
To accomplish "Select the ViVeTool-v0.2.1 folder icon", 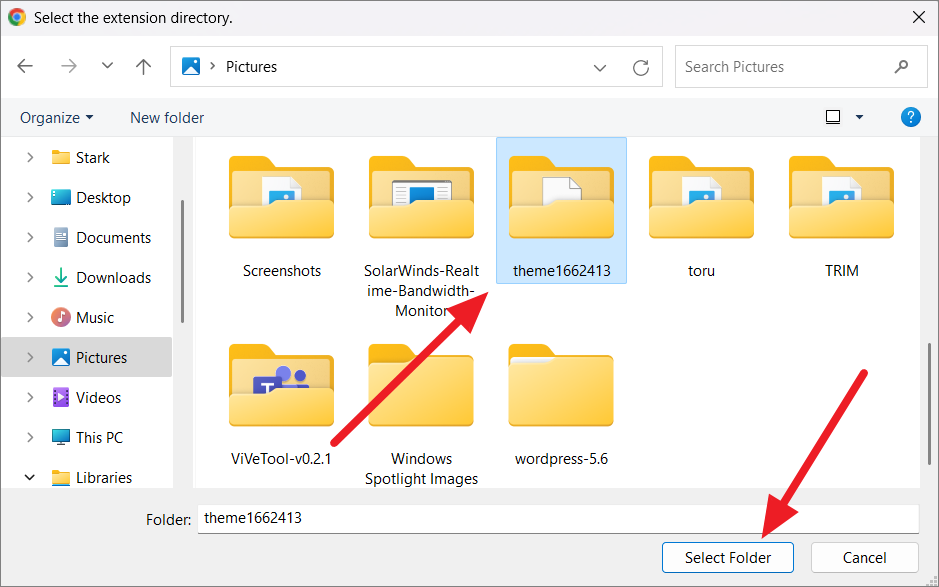I will [x=281, y=385].
